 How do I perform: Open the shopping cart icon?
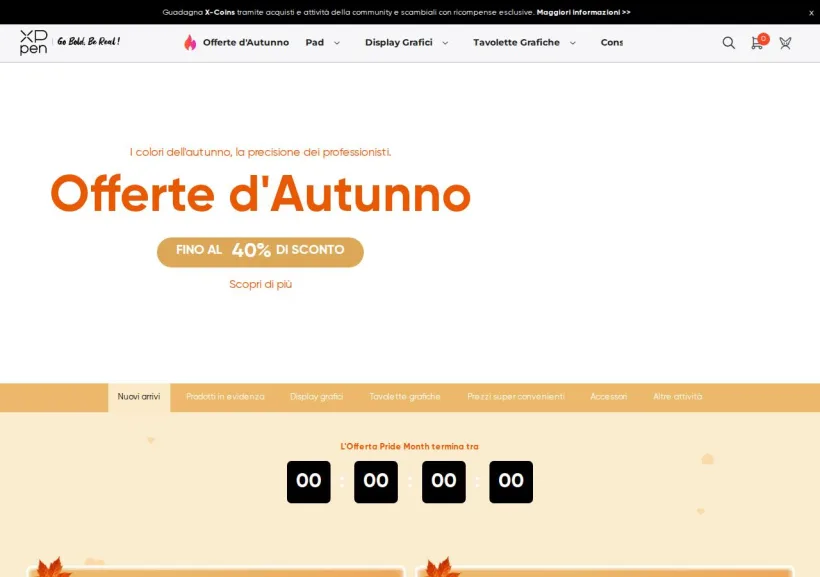click(756, 43)
